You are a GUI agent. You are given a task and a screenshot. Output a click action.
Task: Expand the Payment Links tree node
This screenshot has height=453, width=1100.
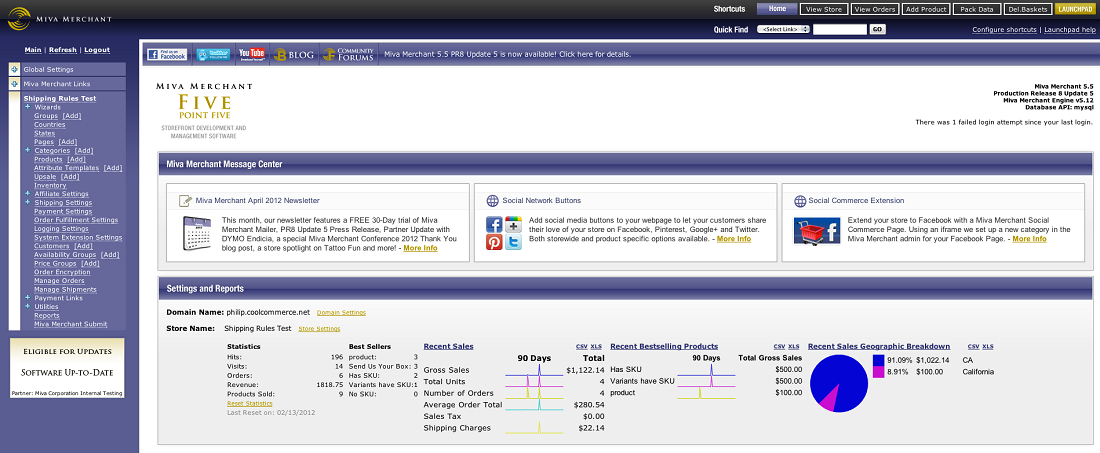(x=27, y=297)
